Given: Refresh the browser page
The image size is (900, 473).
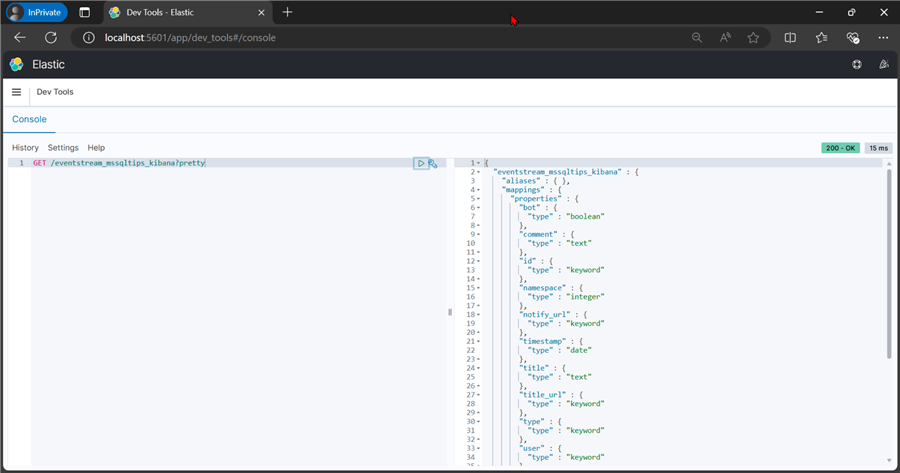Looking at the screenshot, I should coord(50,37).
